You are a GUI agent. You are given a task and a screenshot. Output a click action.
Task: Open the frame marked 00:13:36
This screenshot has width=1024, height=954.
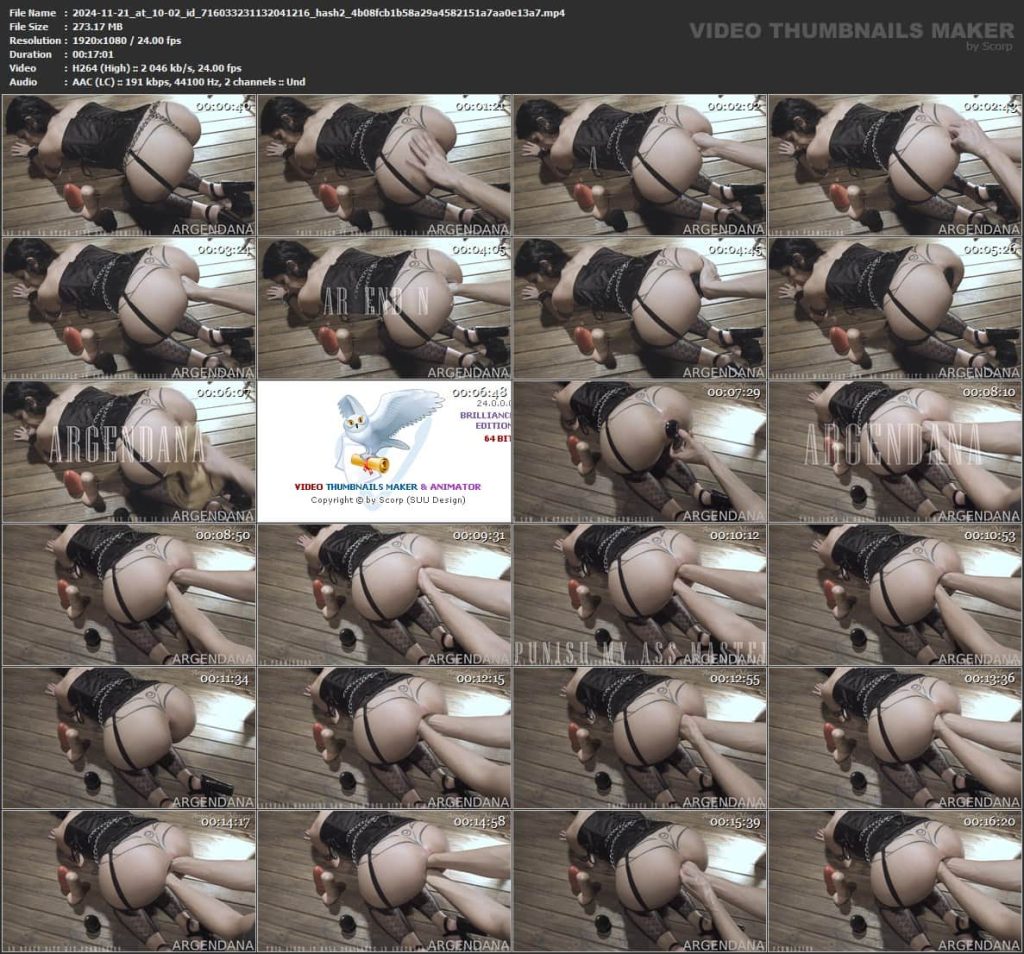(894, 737)
